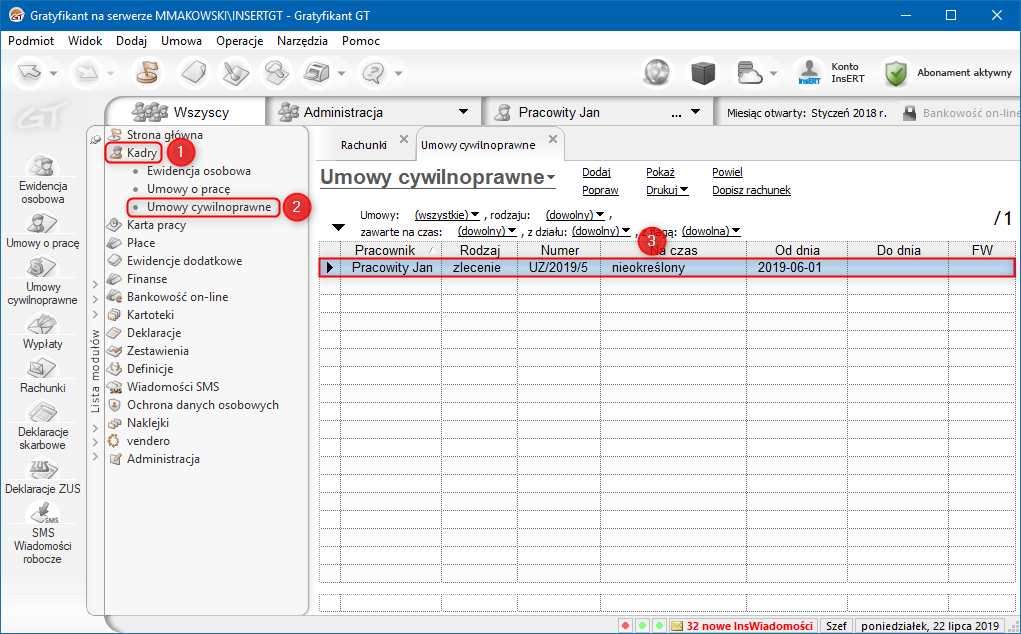Open Deklaracje skarbowe shortcut icon

(x=42, y=413)
